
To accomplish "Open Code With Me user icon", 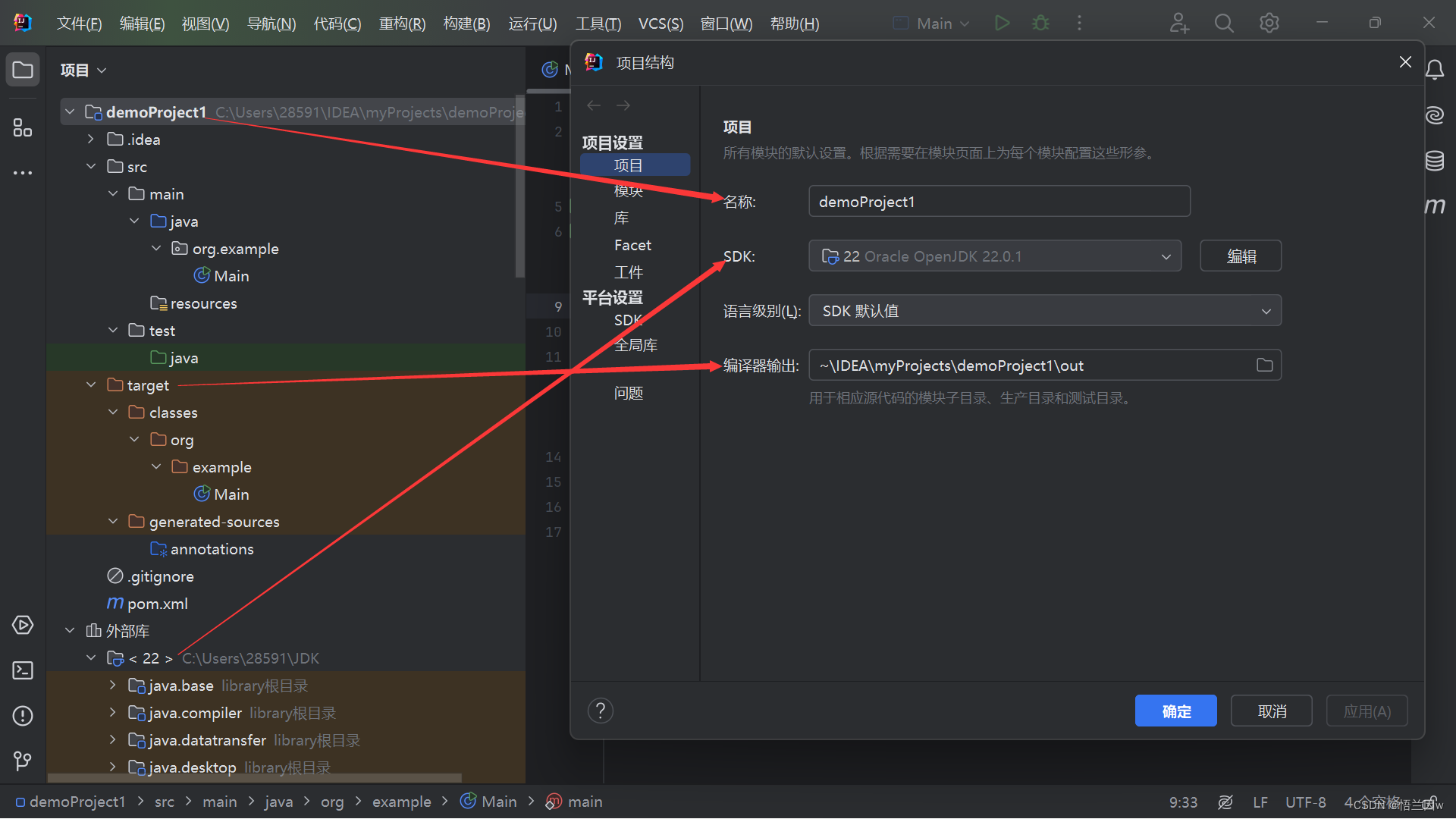I will point(1178,23).
